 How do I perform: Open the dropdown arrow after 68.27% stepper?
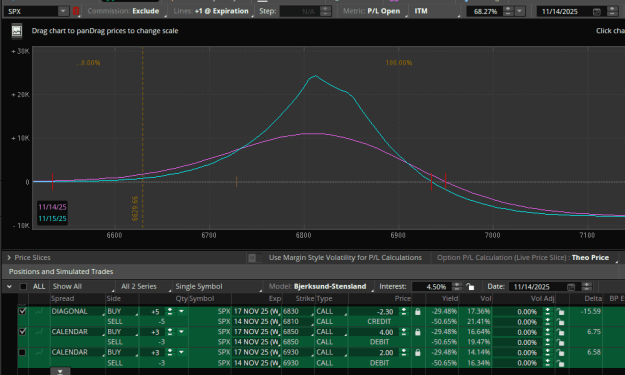coord(519,11)
